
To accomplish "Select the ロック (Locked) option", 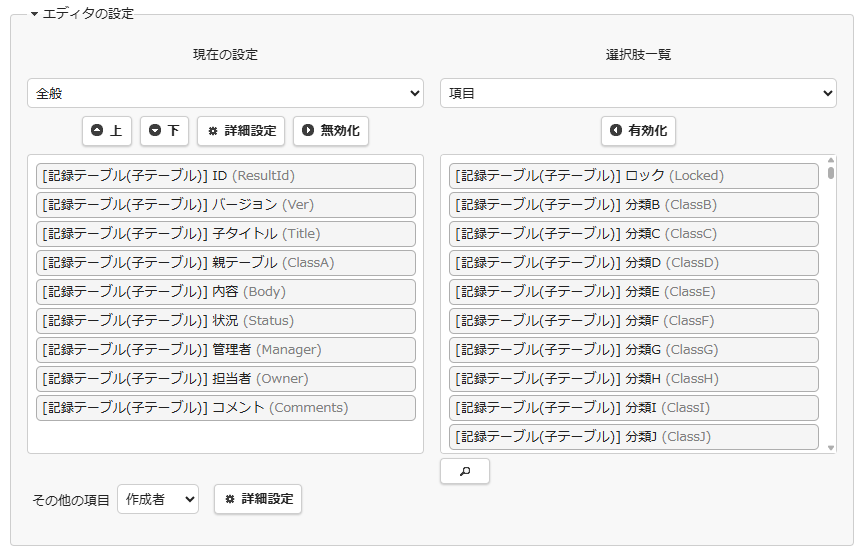I will [634, 176].
